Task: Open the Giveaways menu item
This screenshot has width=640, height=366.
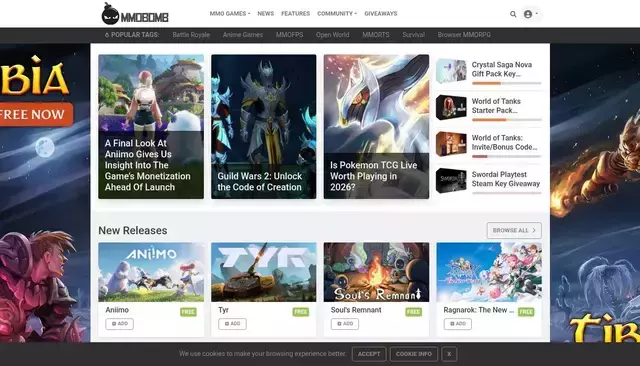Action: tap(381, 13)
